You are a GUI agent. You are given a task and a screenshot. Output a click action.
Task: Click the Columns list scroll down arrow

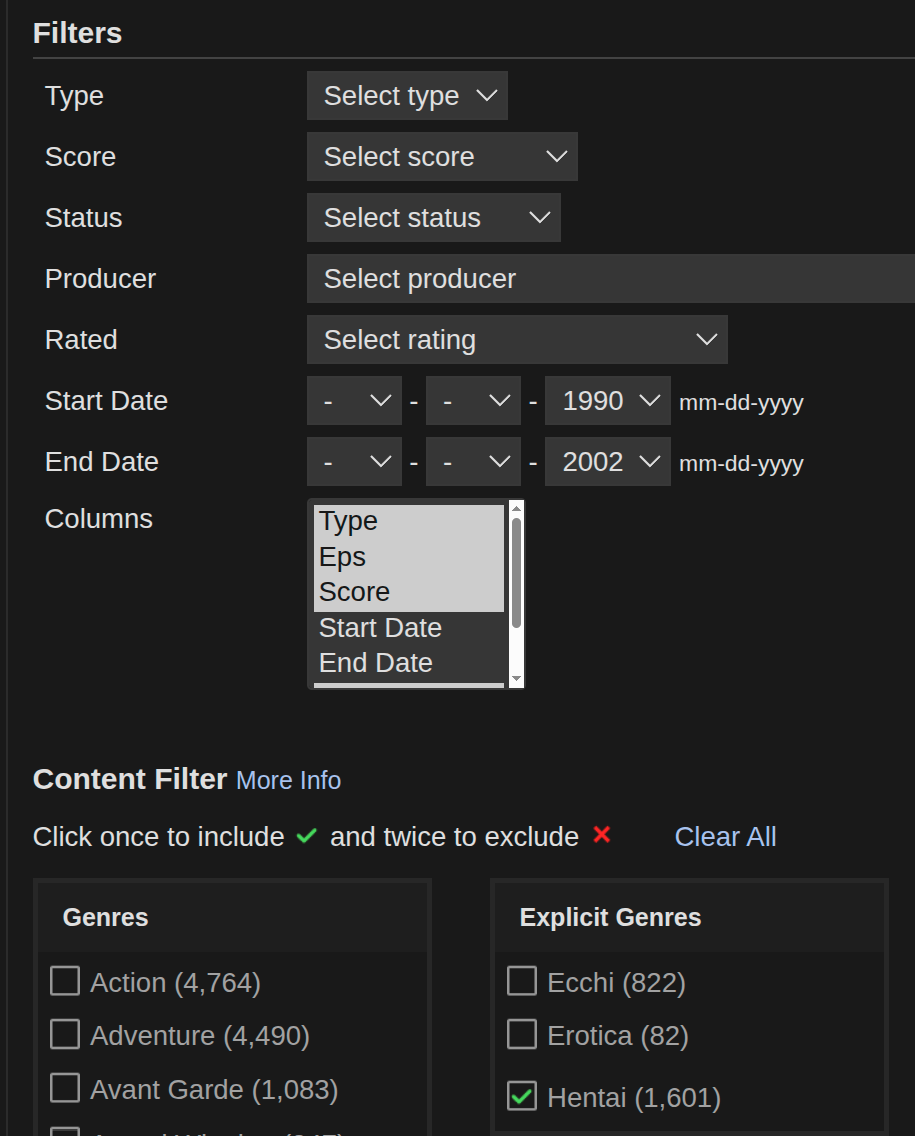tap(517, 679)
